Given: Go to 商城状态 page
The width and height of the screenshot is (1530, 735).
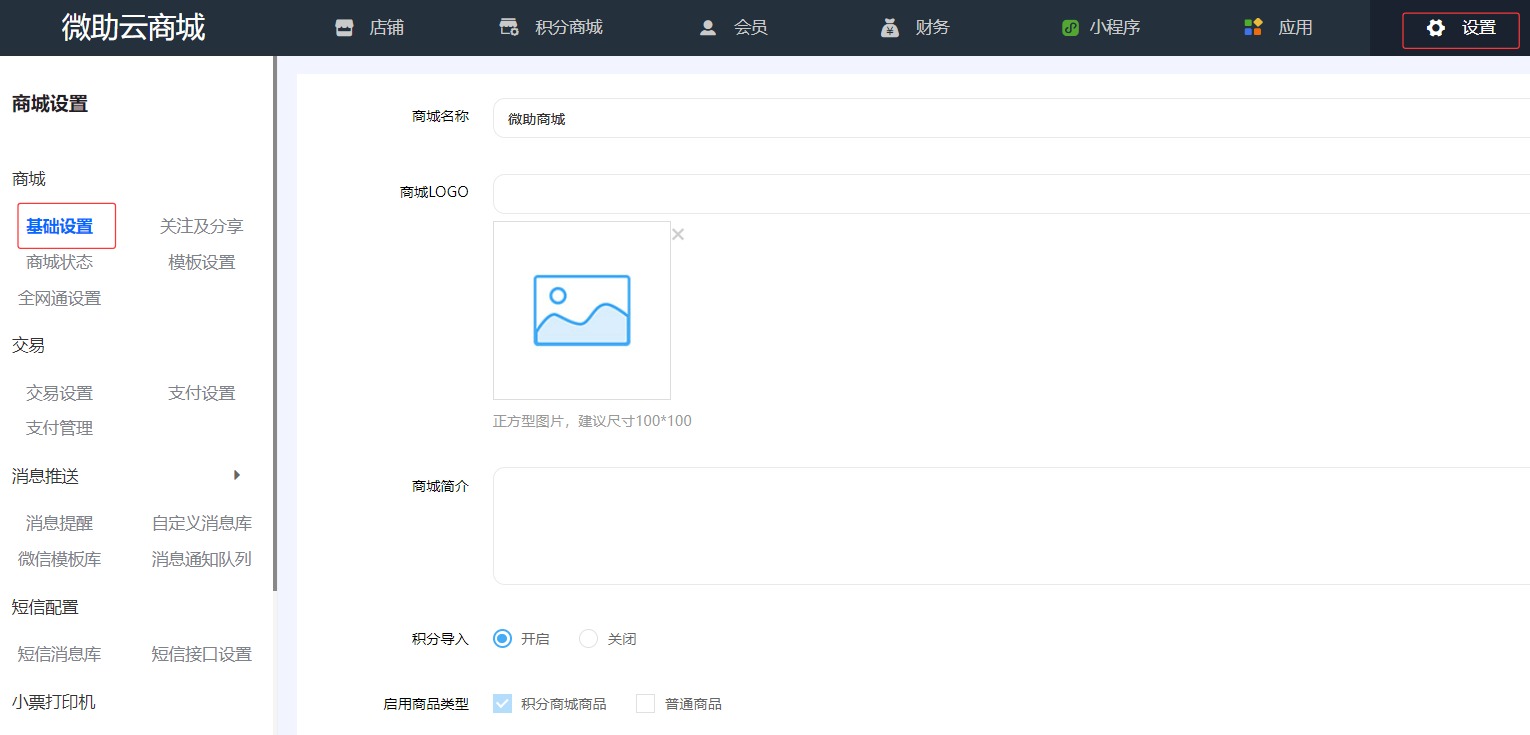Looking at the screenshot, I should (x=60, y=262).
